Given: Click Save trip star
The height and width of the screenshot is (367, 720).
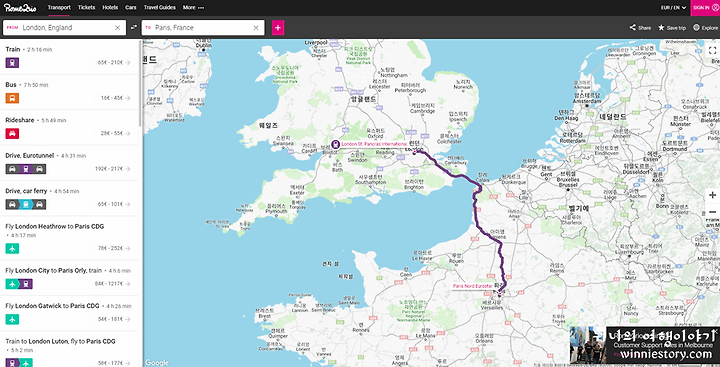Looking at the screenshot, I should [672, 28].
